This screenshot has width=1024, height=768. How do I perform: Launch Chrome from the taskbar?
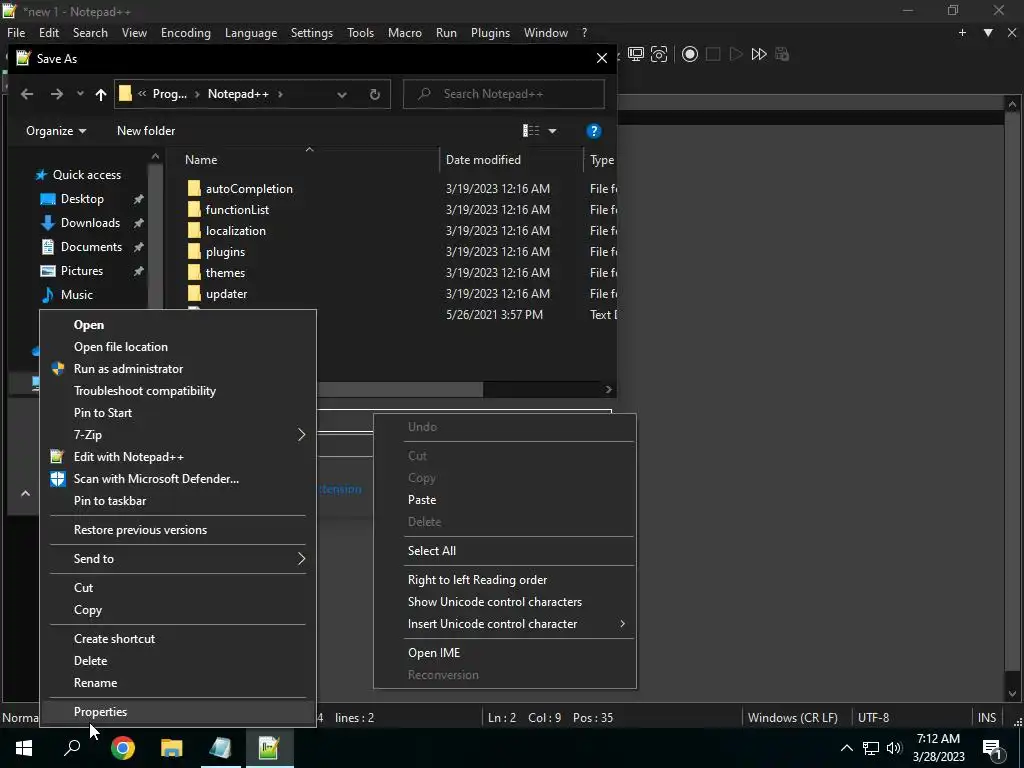point(123,748)
